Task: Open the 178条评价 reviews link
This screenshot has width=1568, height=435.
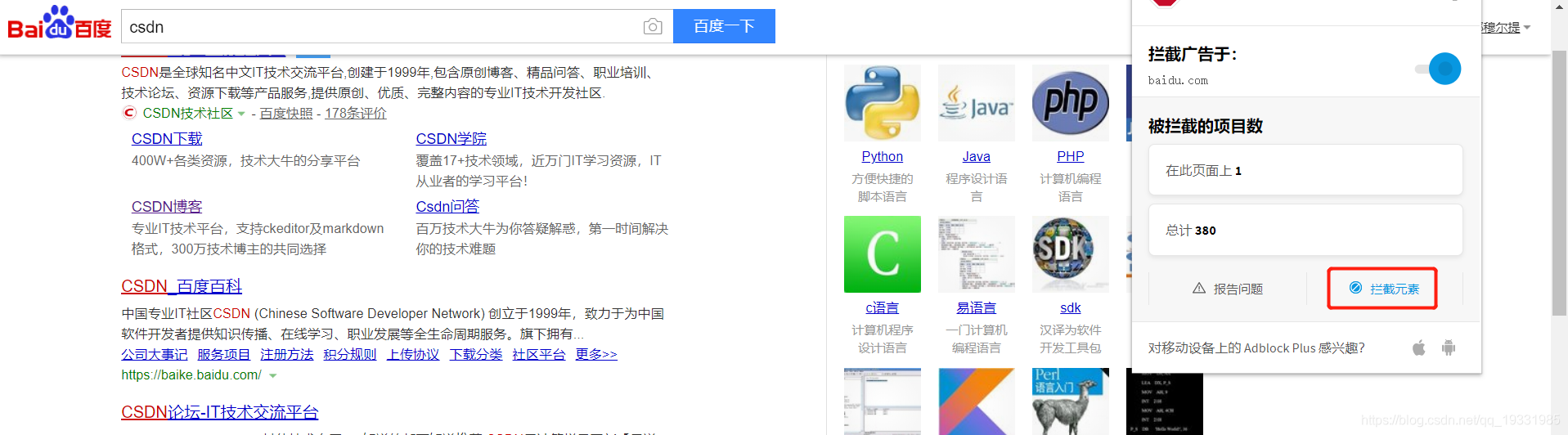Action: click(x=356, y=114)
